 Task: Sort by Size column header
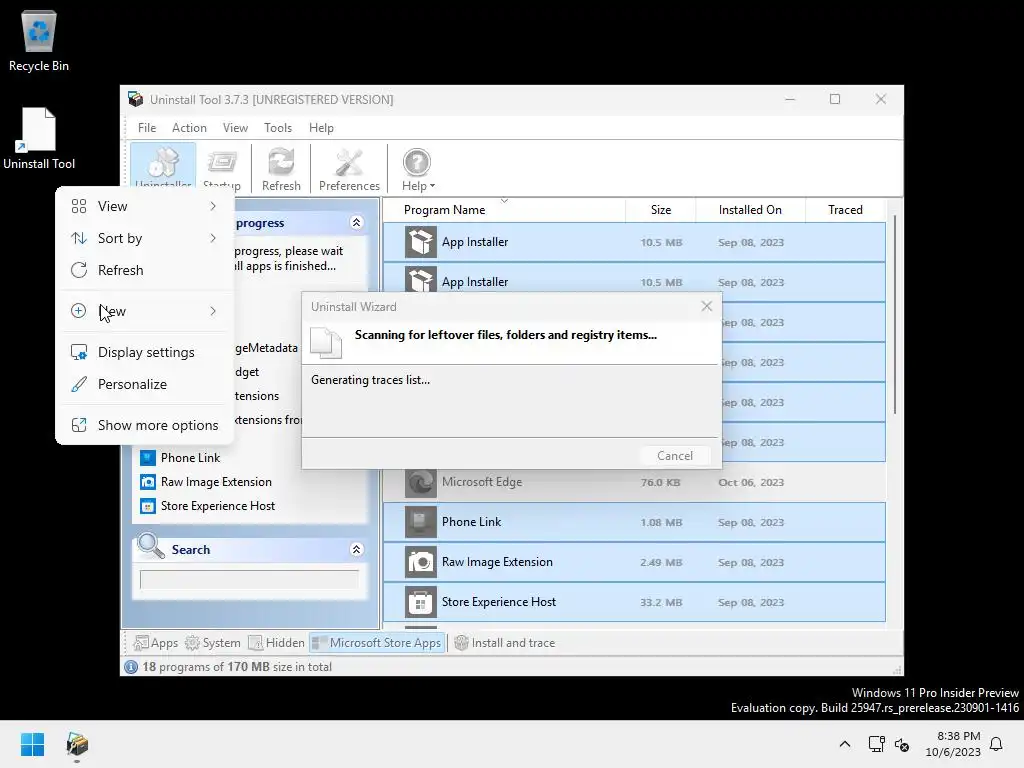pos(661,210)
